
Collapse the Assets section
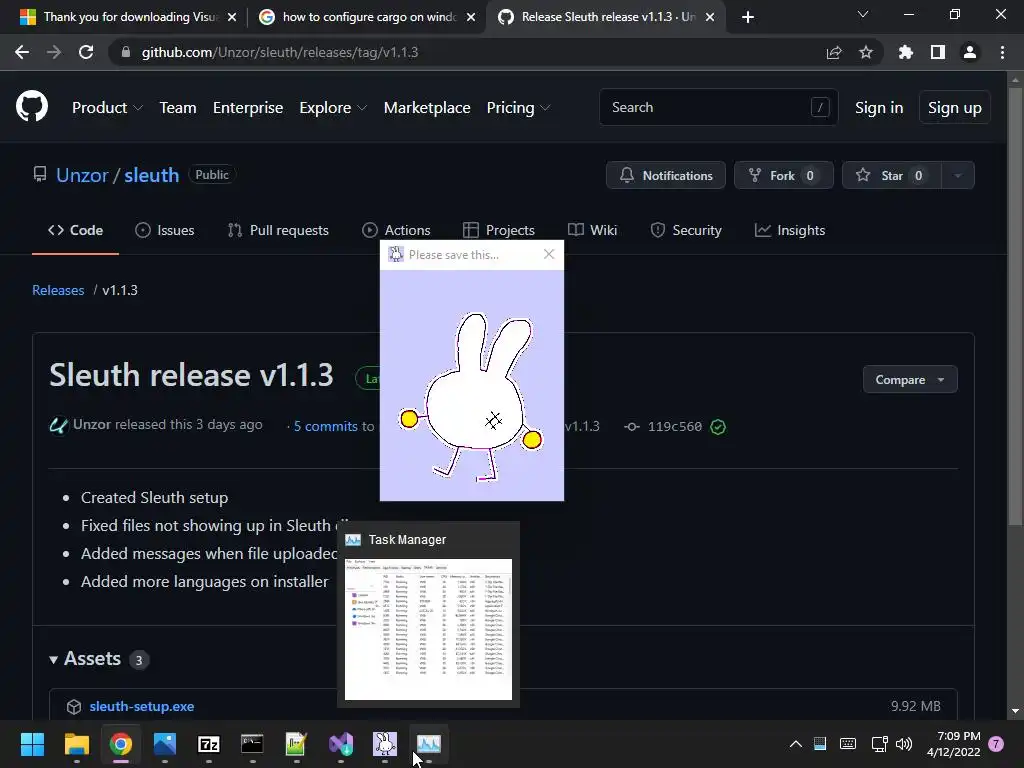click(85, 659)
